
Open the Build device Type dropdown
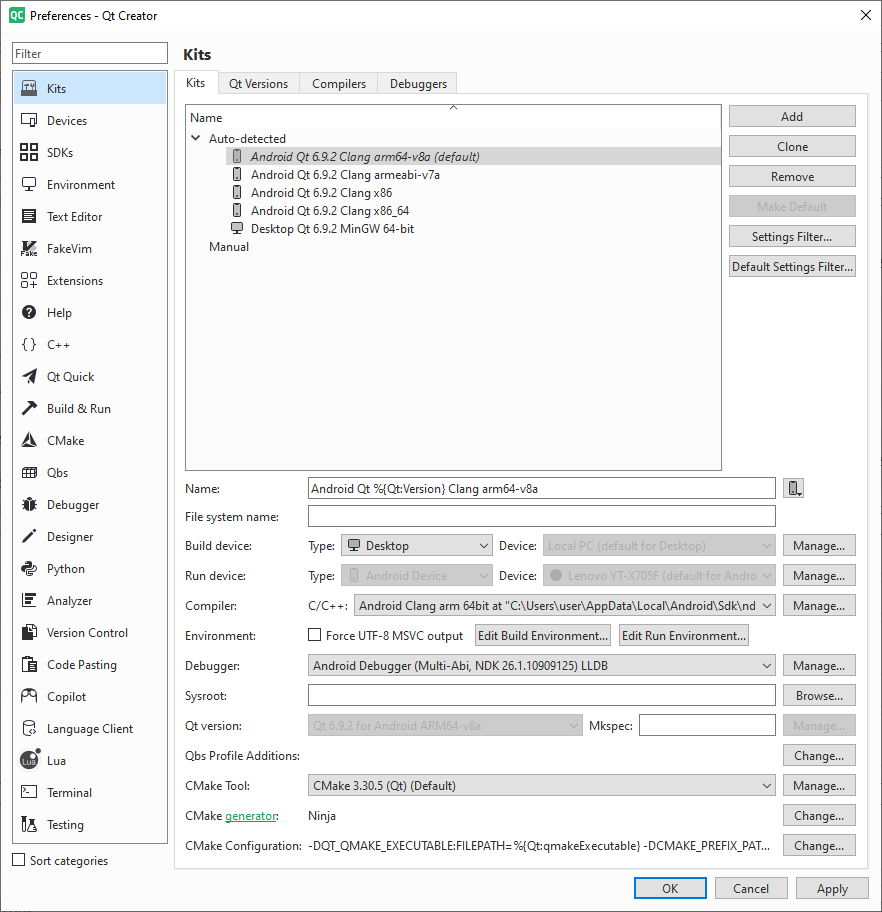click(x=417, y=546)
